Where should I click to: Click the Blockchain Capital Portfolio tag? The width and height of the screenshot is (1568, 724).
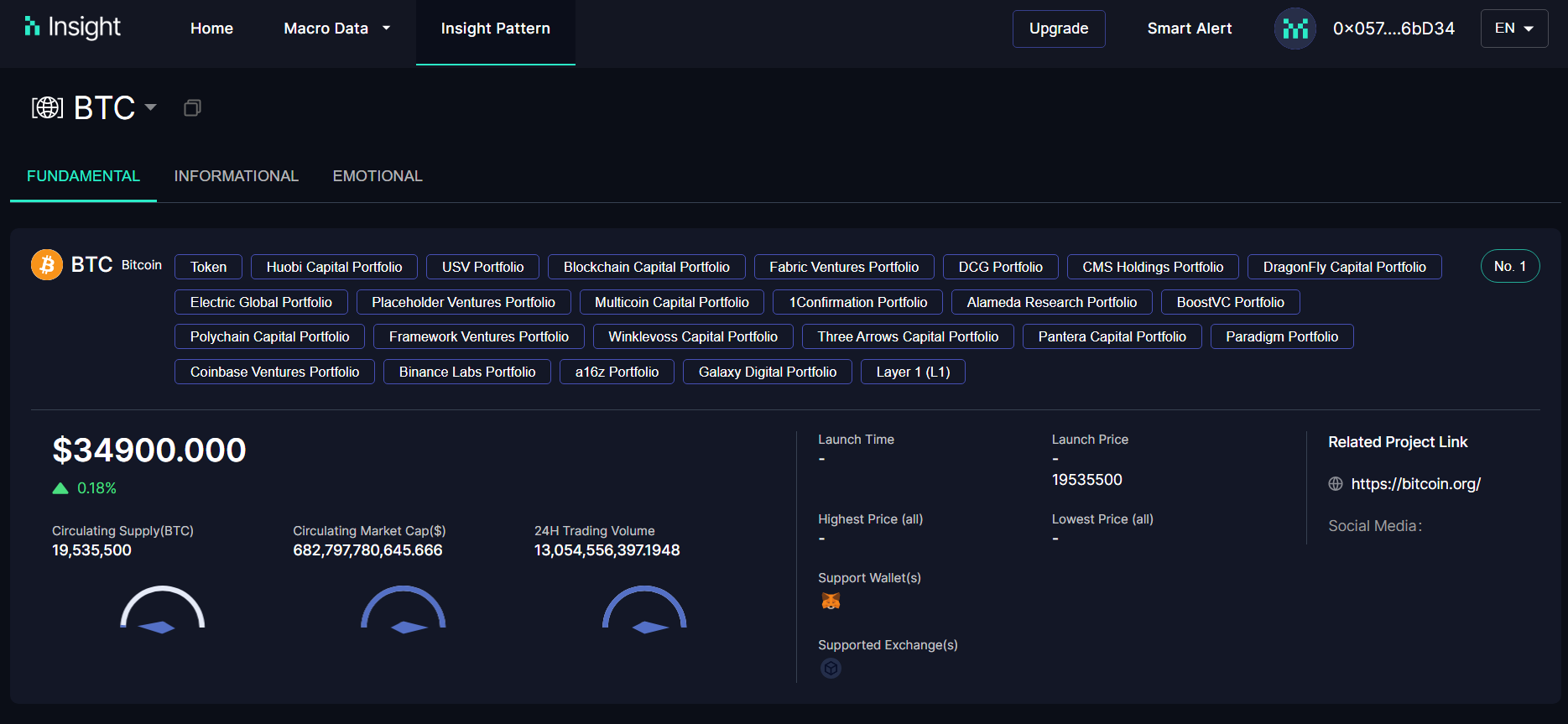click(647, 267)
